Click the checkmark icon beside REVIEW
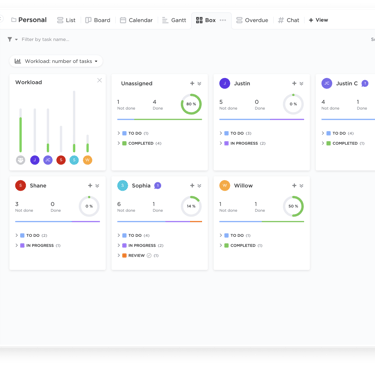 [x=149, y=256]
